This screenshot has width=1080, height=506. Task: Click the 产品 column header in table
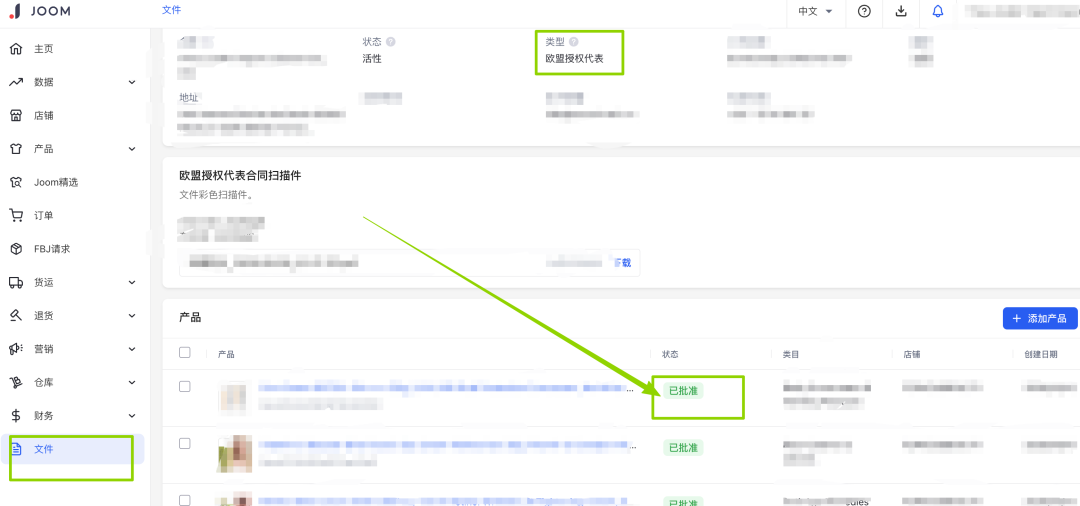pos(226,354)
